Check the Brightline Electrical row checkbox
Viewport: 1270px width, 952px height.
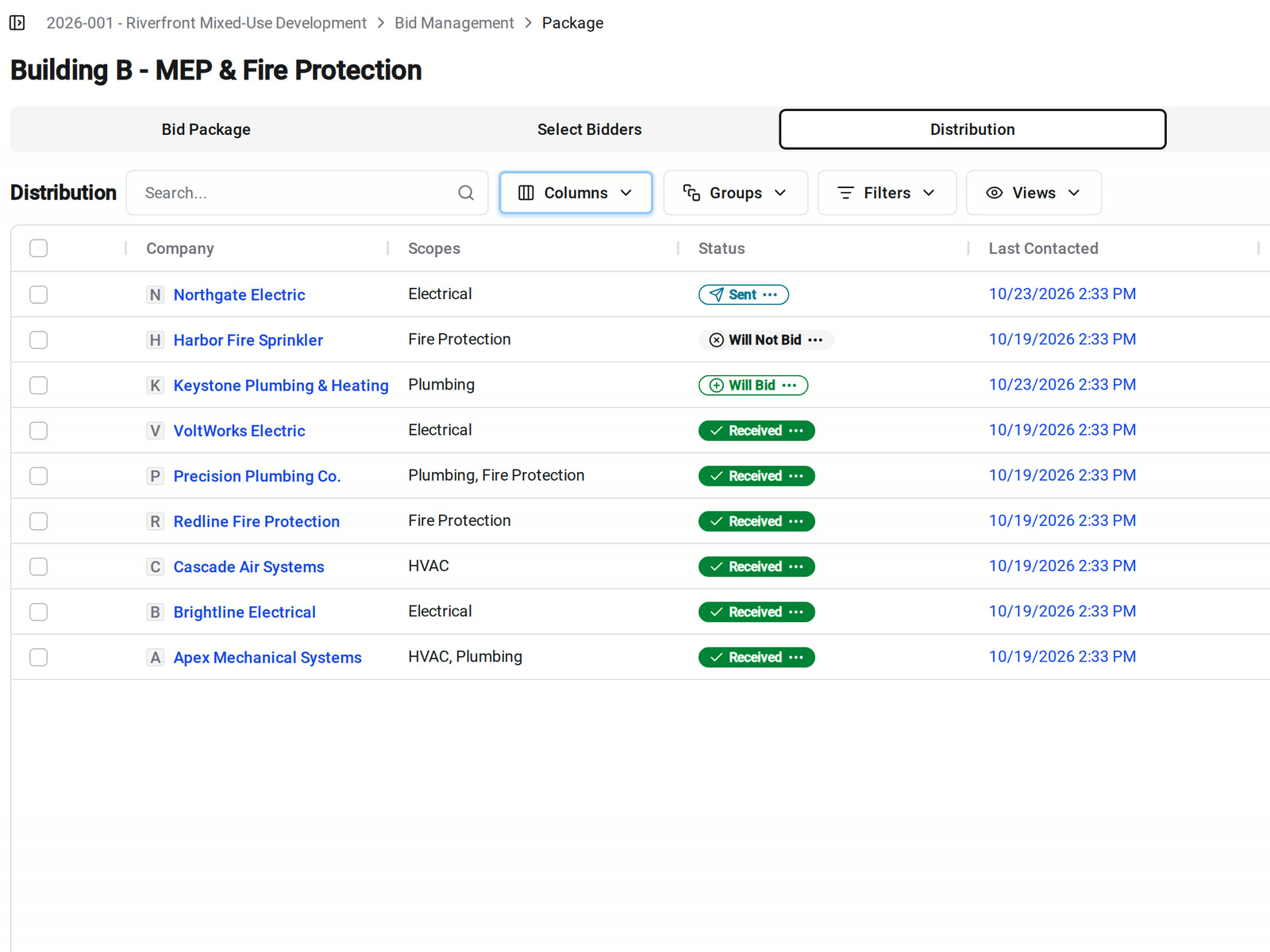coord(39,612)
